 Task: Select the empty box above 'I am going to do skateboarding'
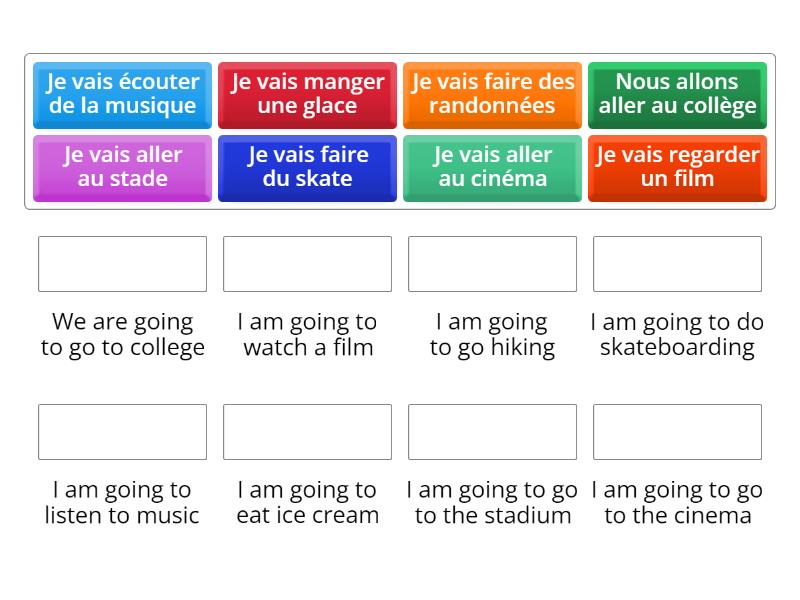(x=677, y=264)
